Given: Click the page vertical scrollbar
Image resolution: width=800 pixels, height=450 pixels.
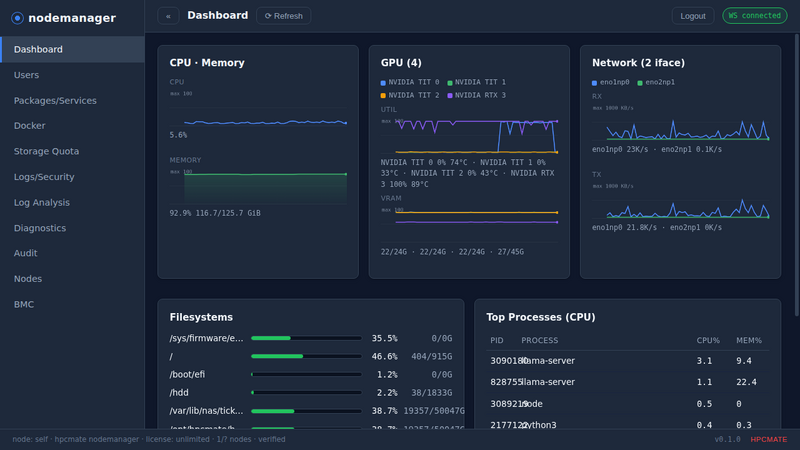Looking at the screenshot, I should tap(797, 175).
